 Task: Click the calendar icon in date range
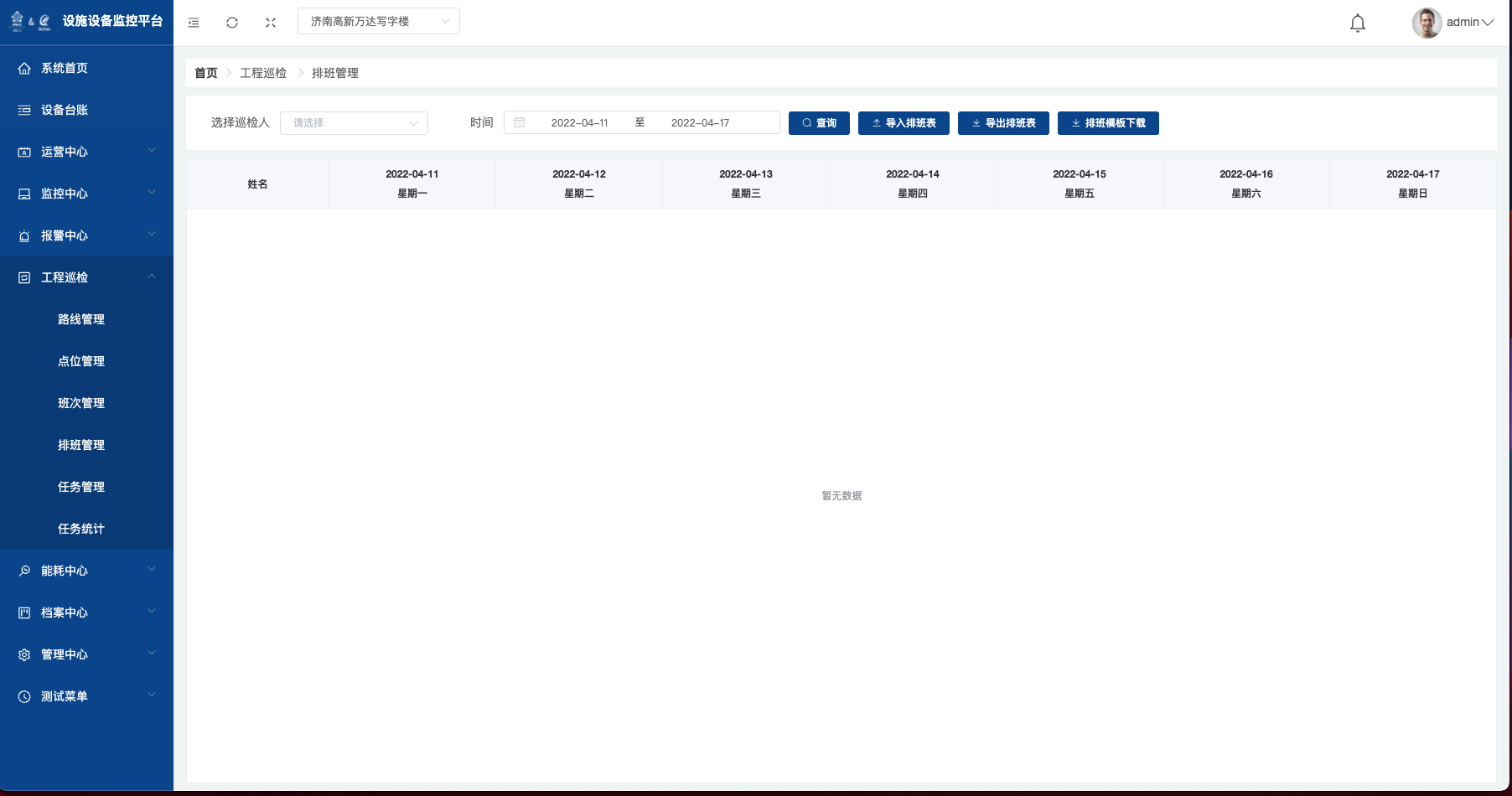coord(520,122)
